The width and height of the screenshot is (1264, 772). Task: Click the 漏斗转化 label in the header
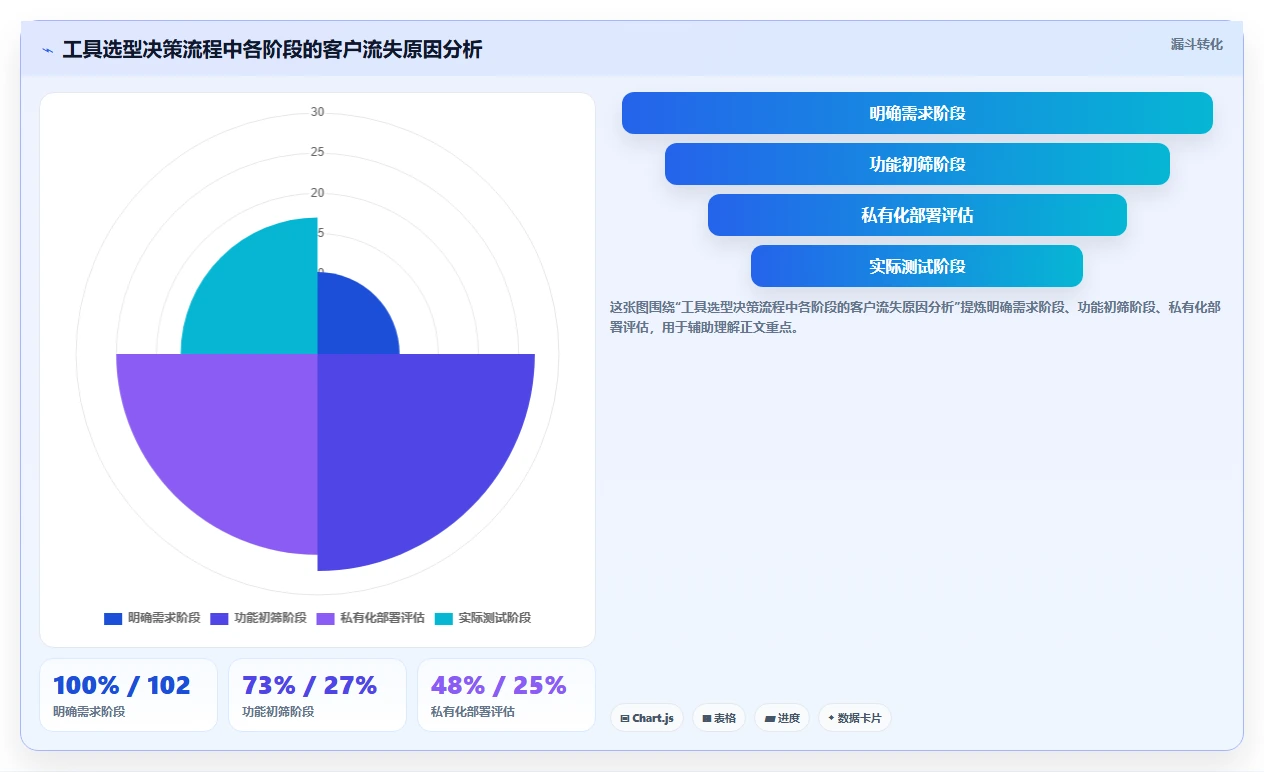(1196, 44)
